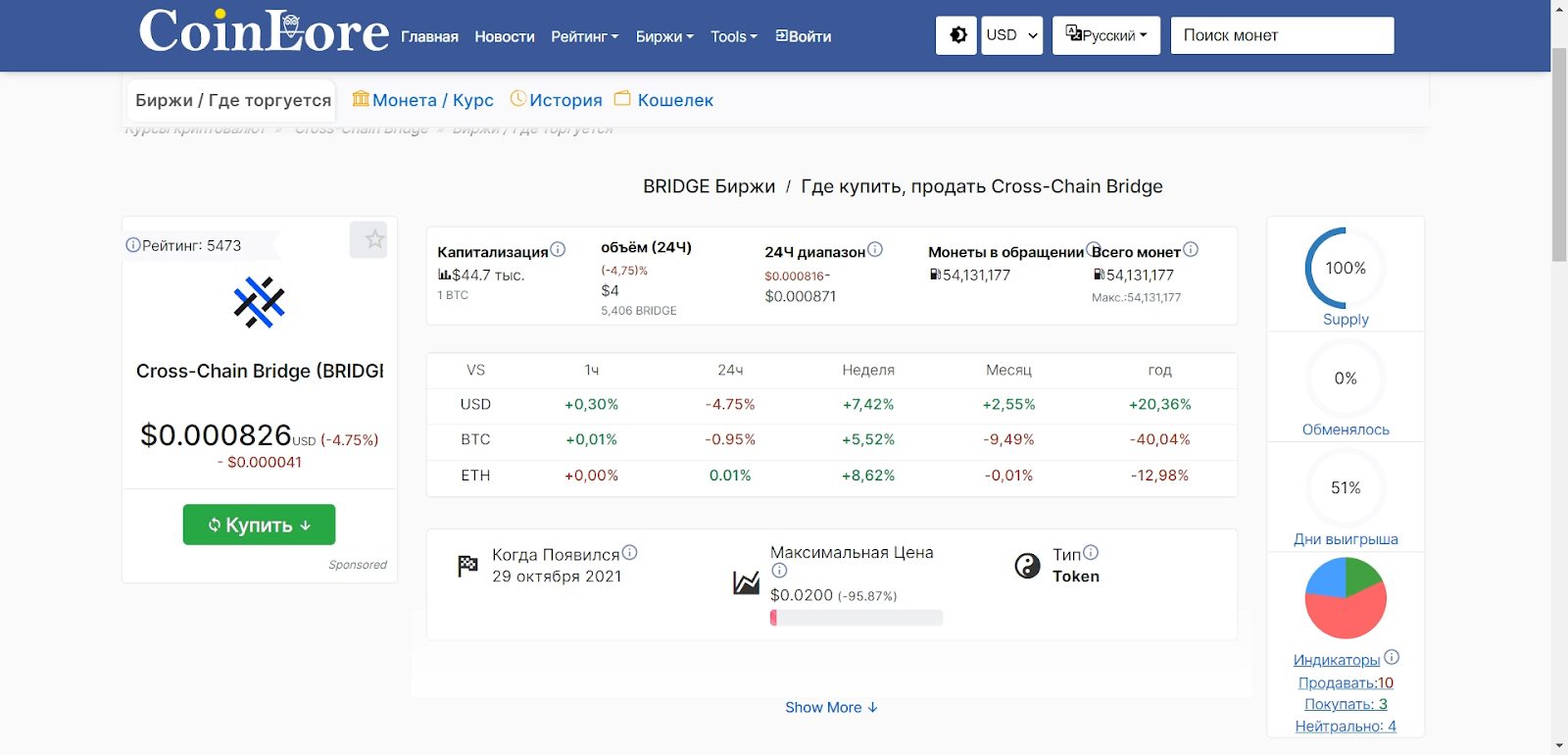
Task: Click the info icon beside Рейтинг: 5473
Action: pyautogui.click(x=132, y=245)
